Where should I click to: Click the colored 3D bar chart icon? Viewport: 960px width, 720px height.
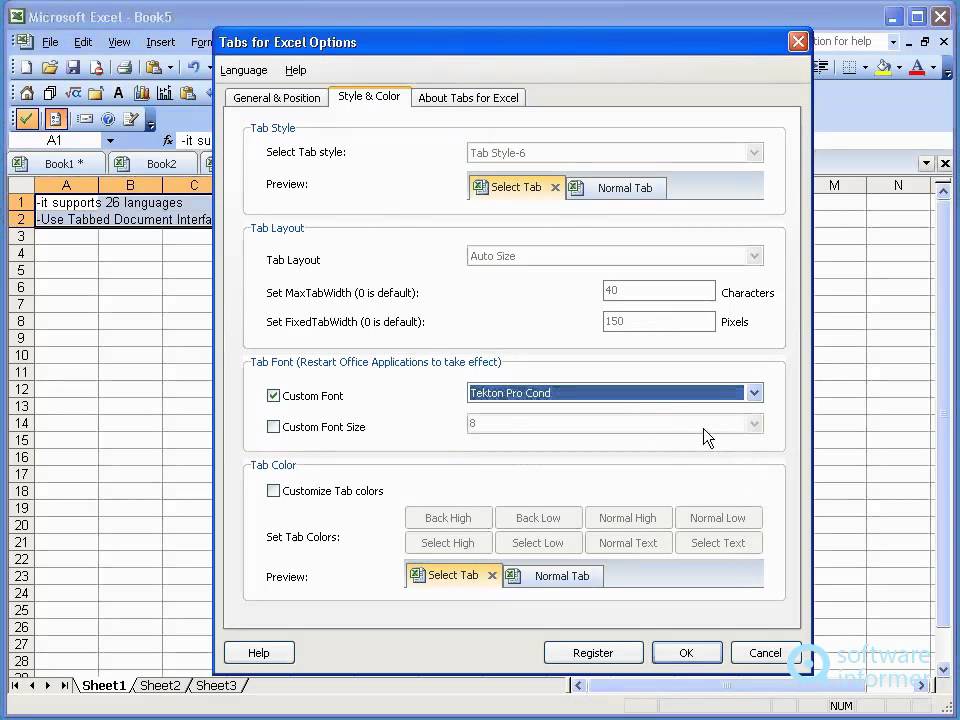click(141, 93)
